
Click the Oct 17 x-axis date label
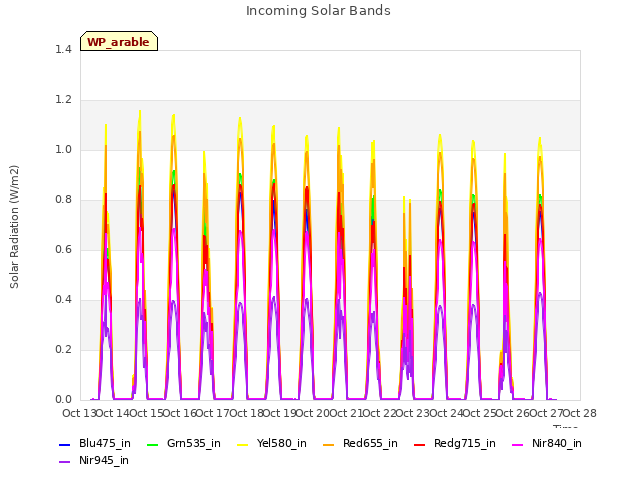[213, 413]
